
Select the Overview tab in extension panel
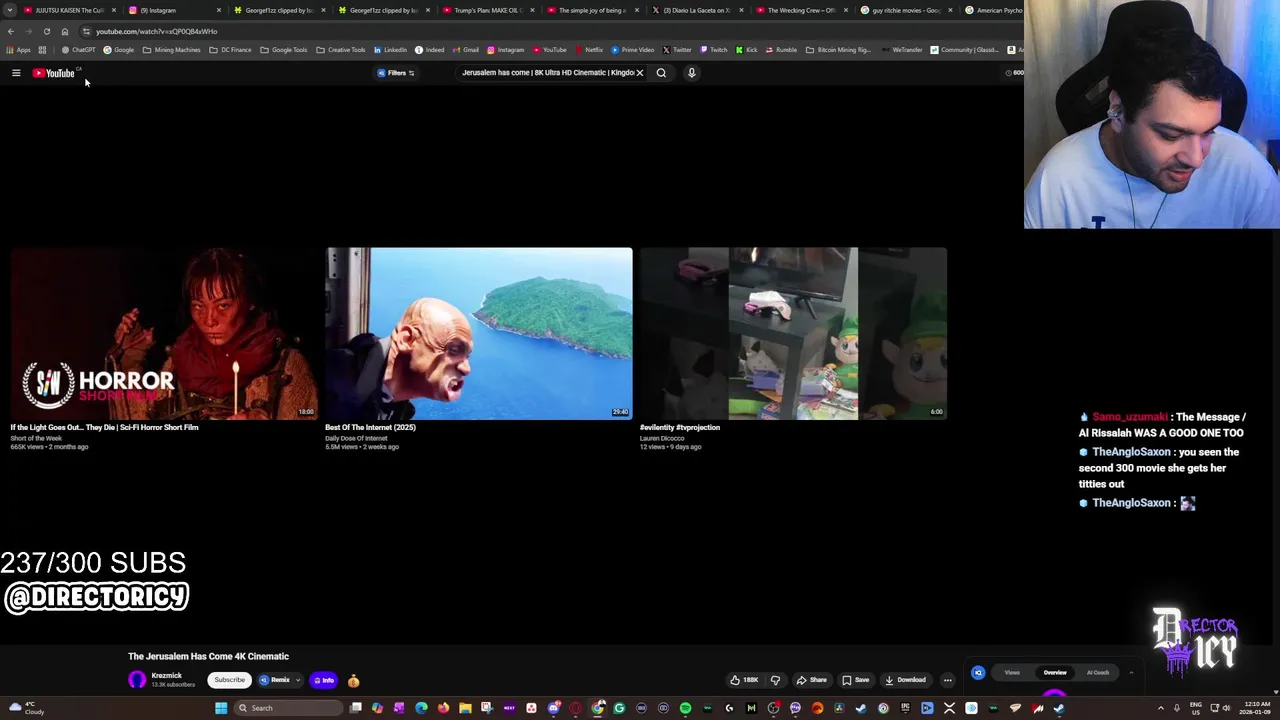click(1055, 673)
